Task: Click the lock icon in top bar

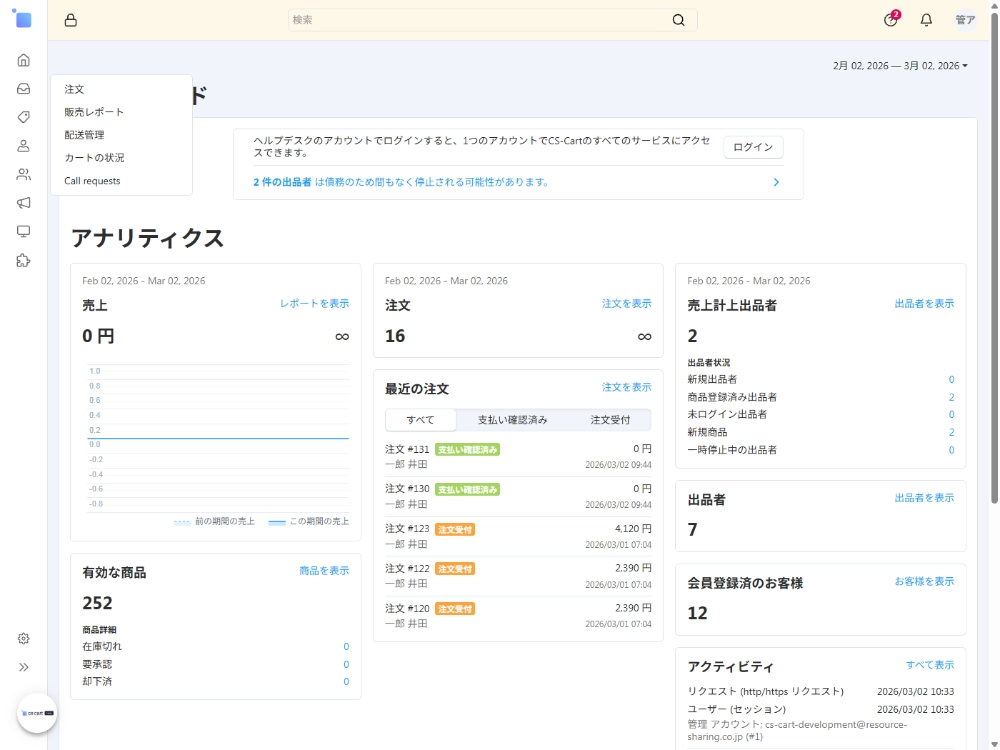Action: pyautogui.click(x=70, y=20)
